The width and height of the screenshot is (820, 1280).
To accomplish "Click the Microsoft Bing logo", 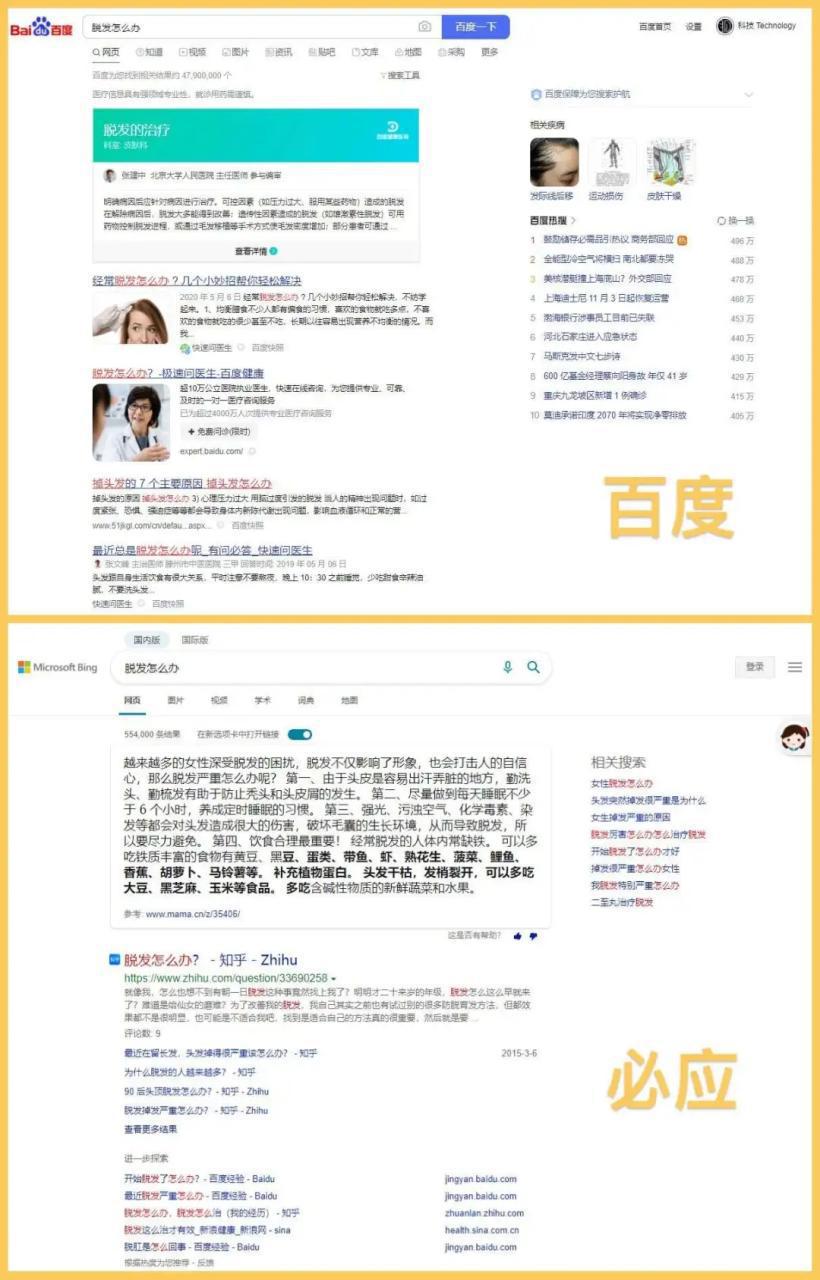I will pos(57,667).
